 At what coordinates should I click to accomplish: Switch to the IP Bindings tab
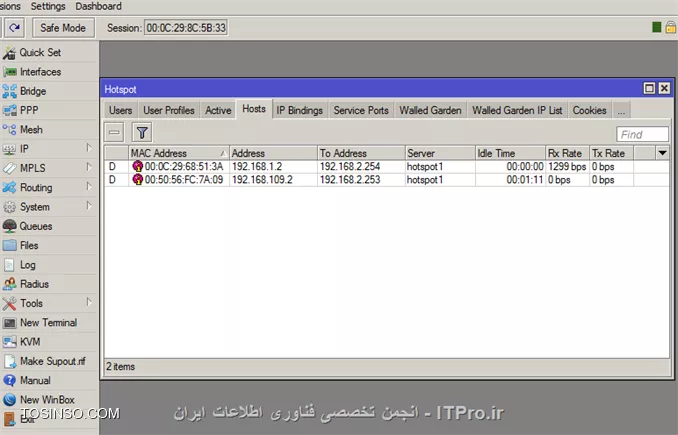coord(300,111)
